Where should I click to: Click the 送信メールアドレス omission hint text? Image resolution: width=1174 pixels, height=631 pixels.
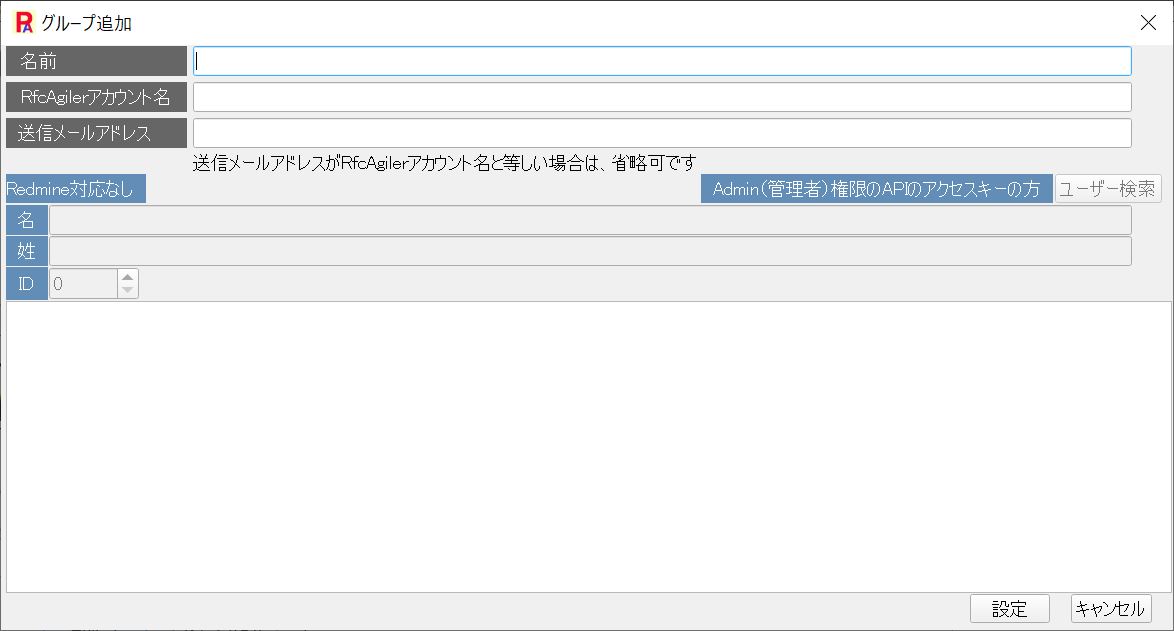pos(444,162)
